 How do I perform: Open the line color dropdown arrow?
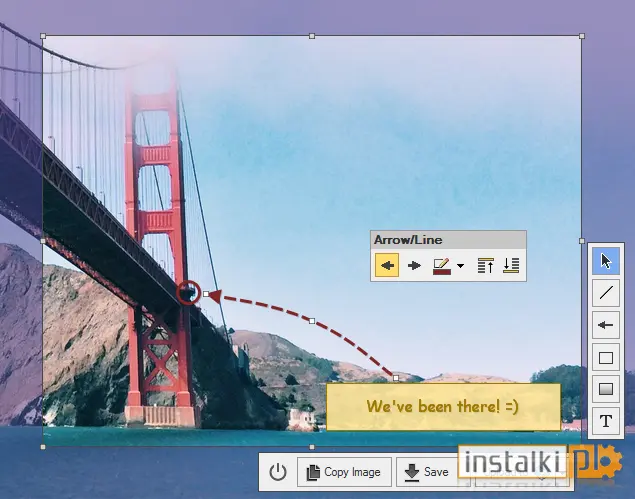point(460,266)
